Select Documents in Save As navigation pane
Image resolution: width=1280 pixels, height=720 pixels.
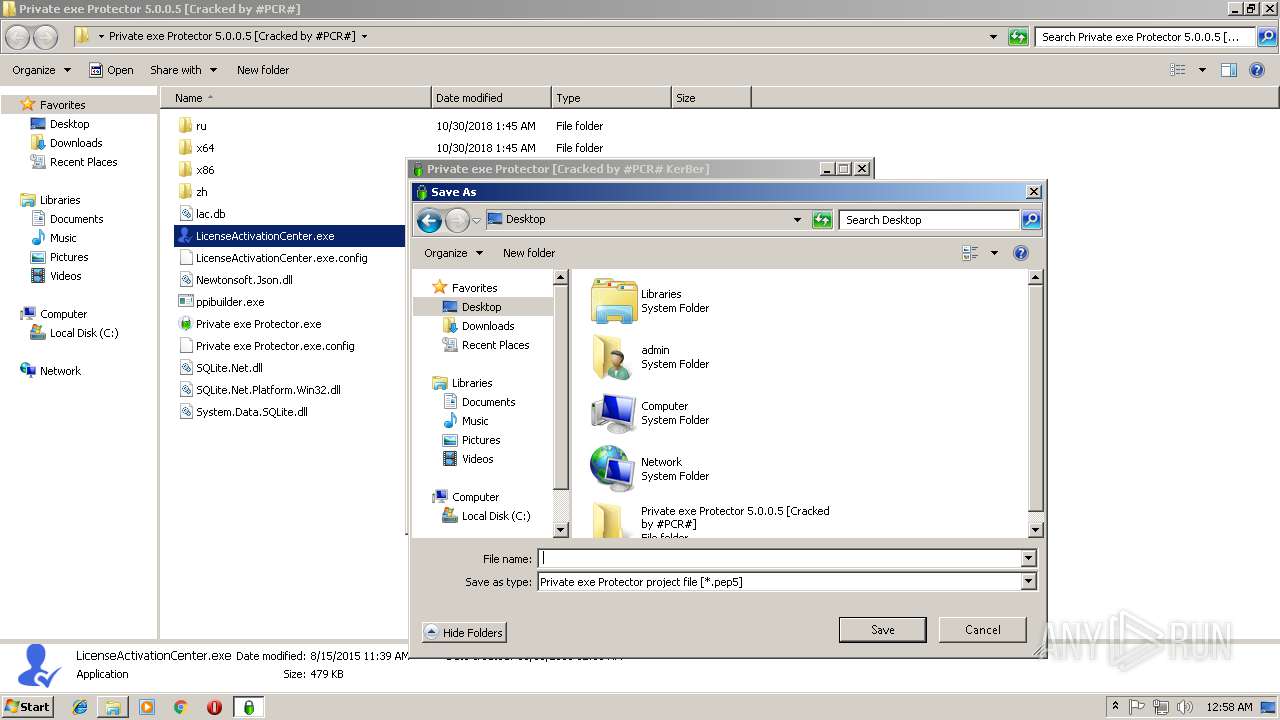pos(488,402)
